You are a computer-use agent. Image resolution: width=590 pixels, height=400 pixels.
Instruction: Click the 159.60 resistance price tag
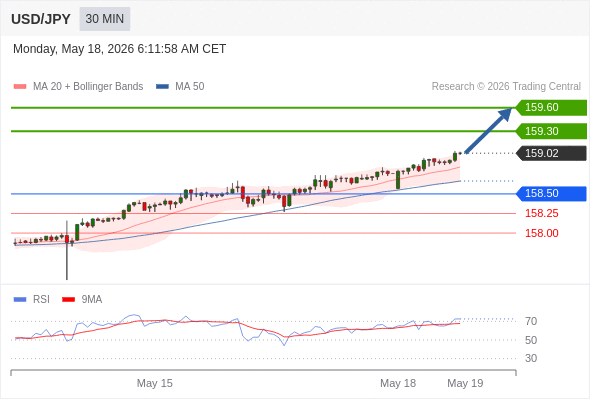tap(551, 108)
